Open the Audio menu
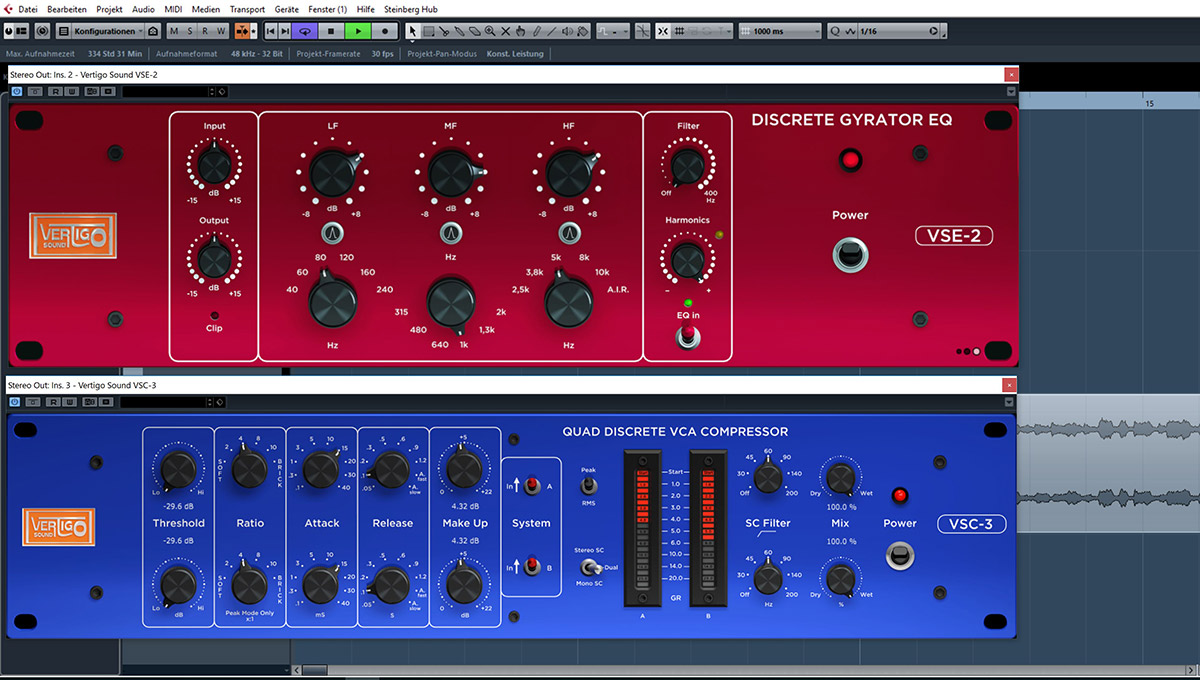The image size is (1200, 680). click(x=144, y=9)
